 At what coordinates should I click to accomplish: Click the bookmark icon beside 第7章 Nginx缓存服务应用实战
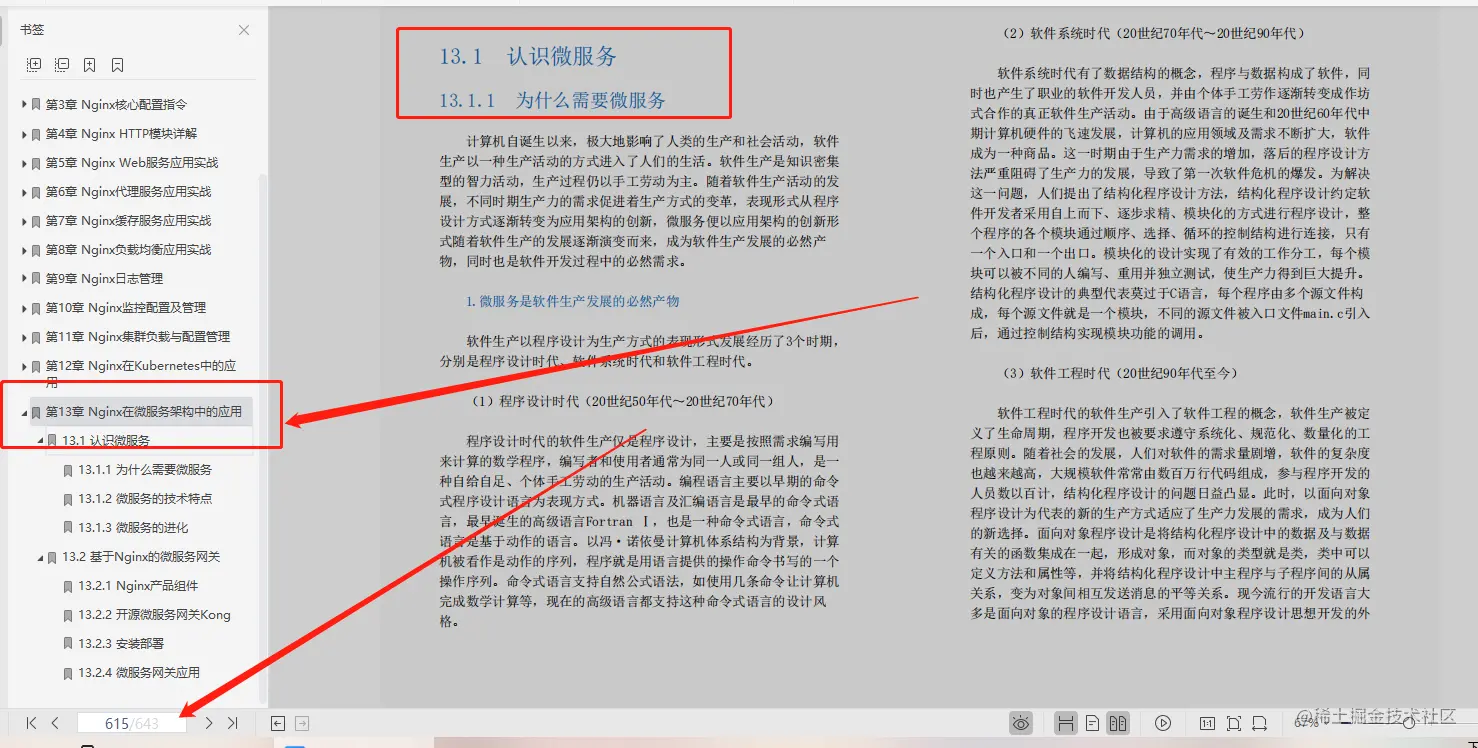[x=36, y=220]
